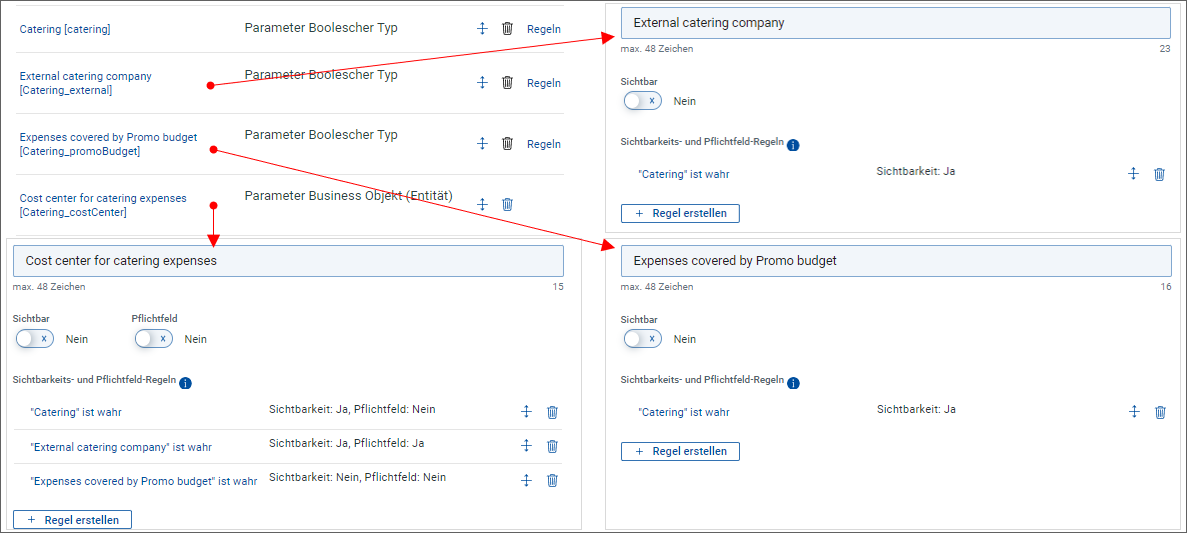Click move handle of "External catering company" ist wahr rule
The height and width of the screenshot is (533, 1187).
tap(526, 446)
